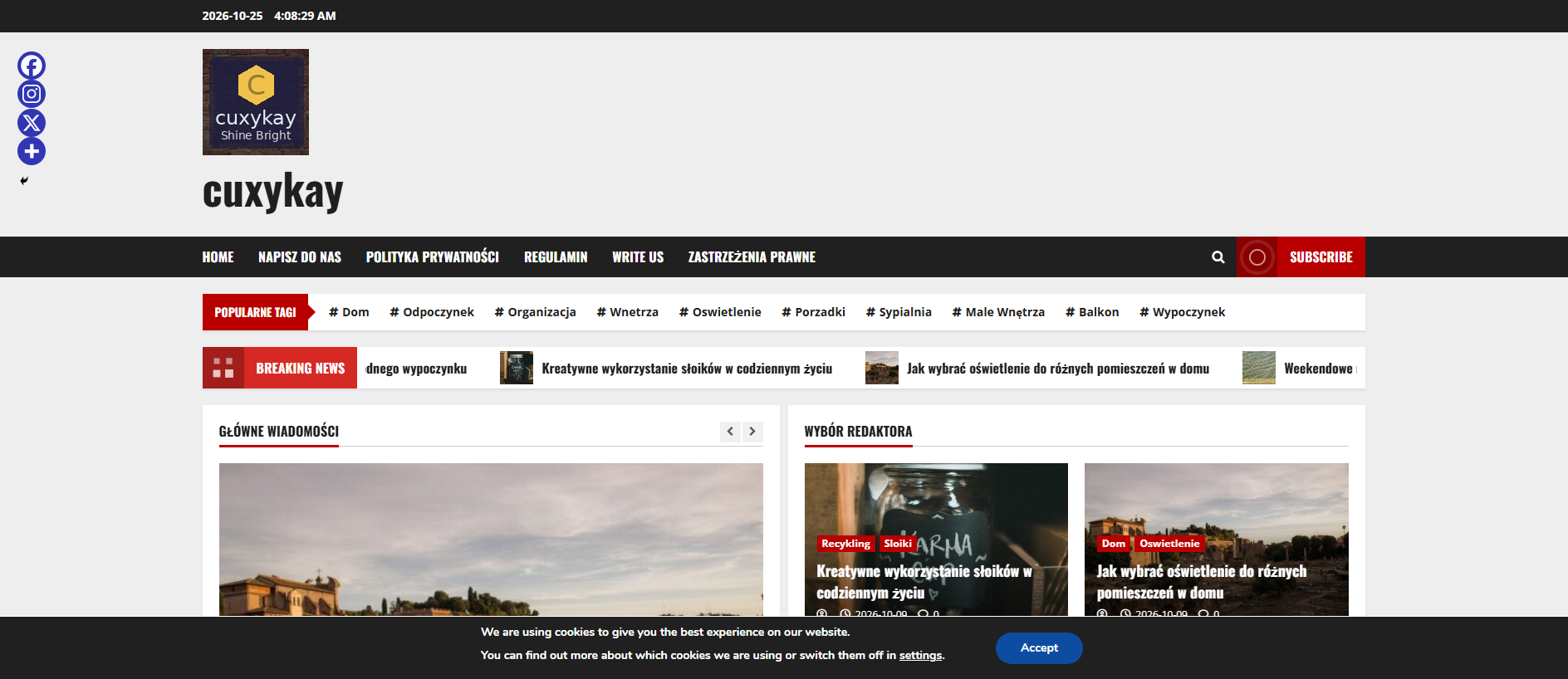
Task: Click the Breaking News grid icon
Action: pos(223,368)
